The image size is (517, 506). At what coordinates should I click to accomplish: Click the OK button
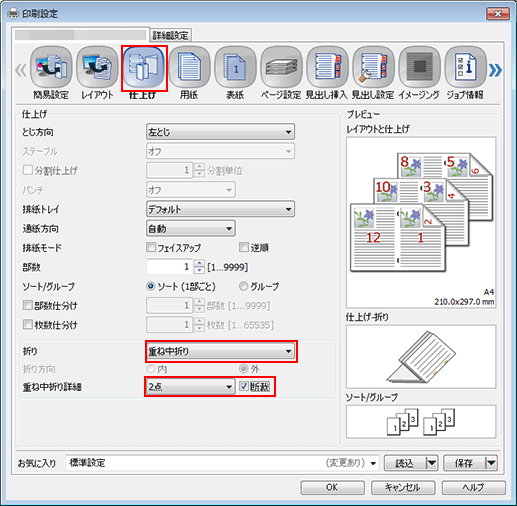pyautogui.click(x=332, y=487)
